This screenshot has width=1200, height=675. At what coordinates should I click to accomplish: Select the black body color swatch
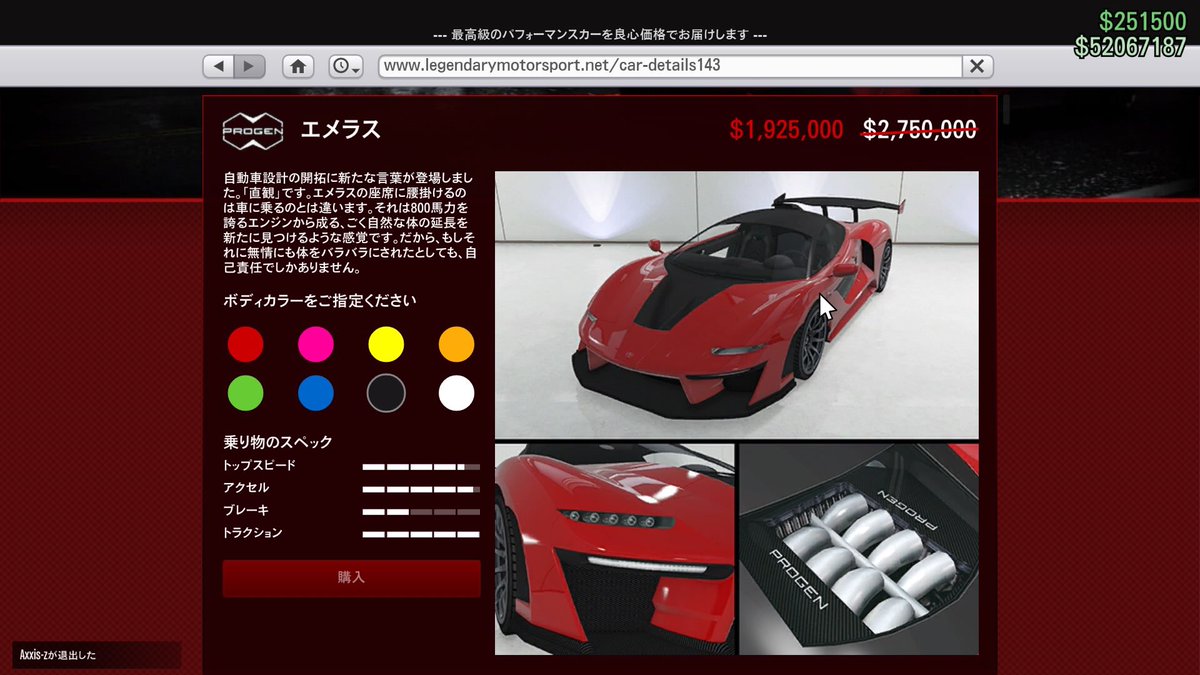coord(386,393)
